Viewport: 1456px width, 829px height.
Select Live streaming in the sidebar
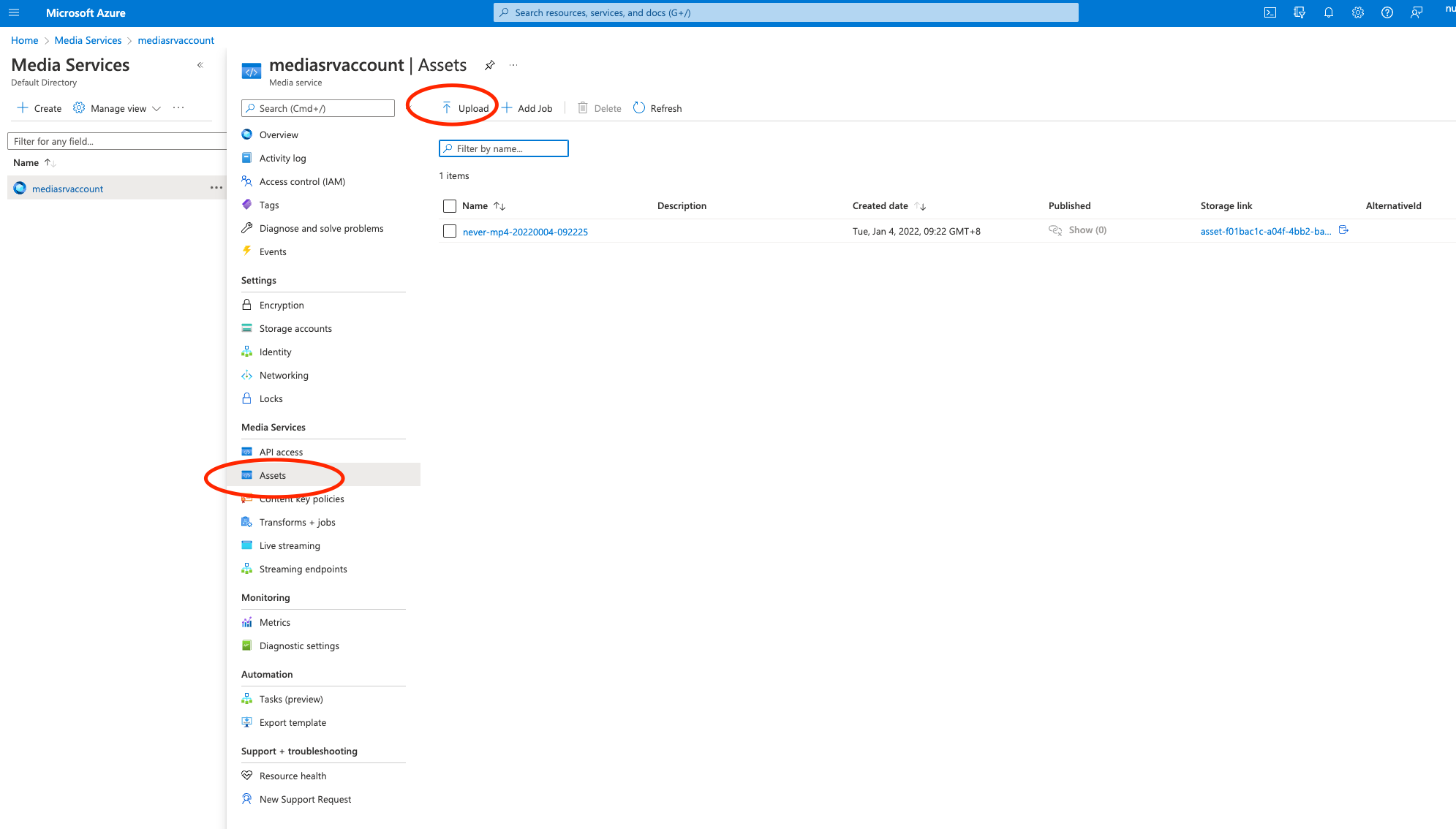coord(289,545)
